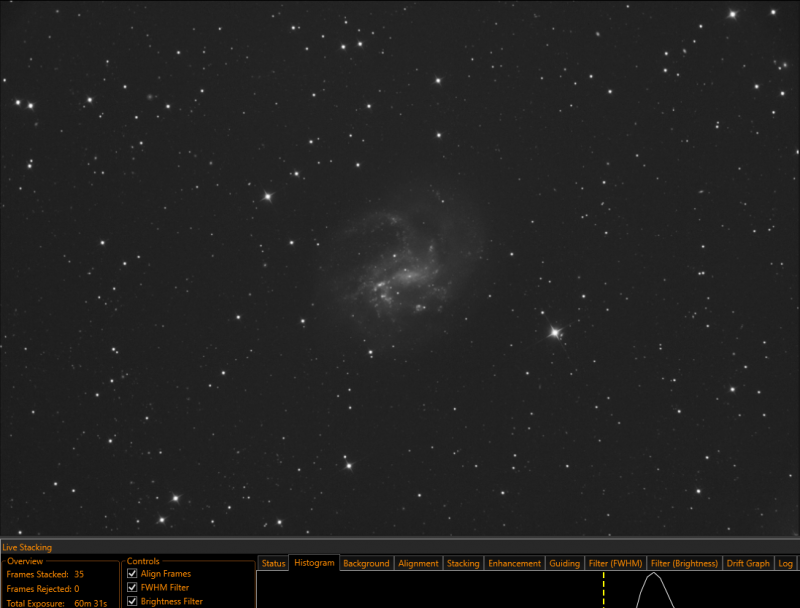The height and width of the screenshot is (608, 800).
Task: Uncheck the Align Frames checkbox
Action: coord(132,573)
